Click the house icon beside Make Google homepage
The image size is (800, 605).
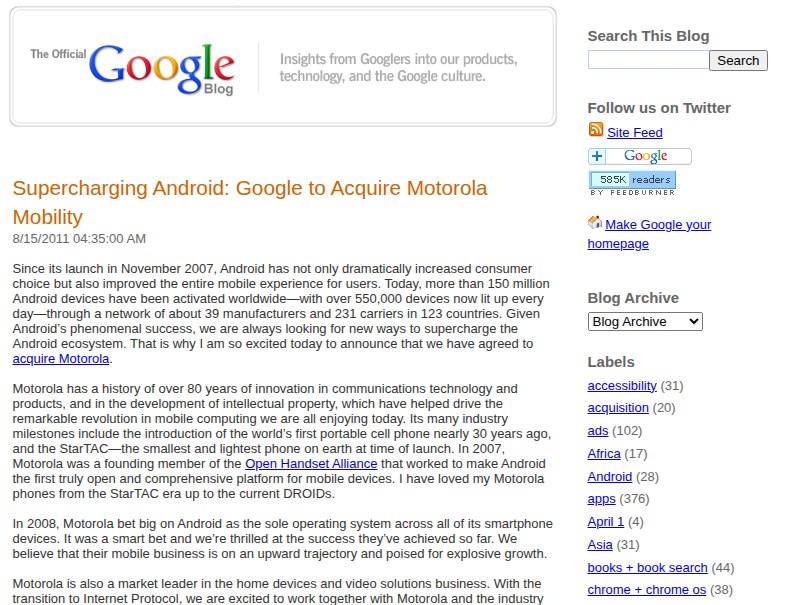(595, 222)
